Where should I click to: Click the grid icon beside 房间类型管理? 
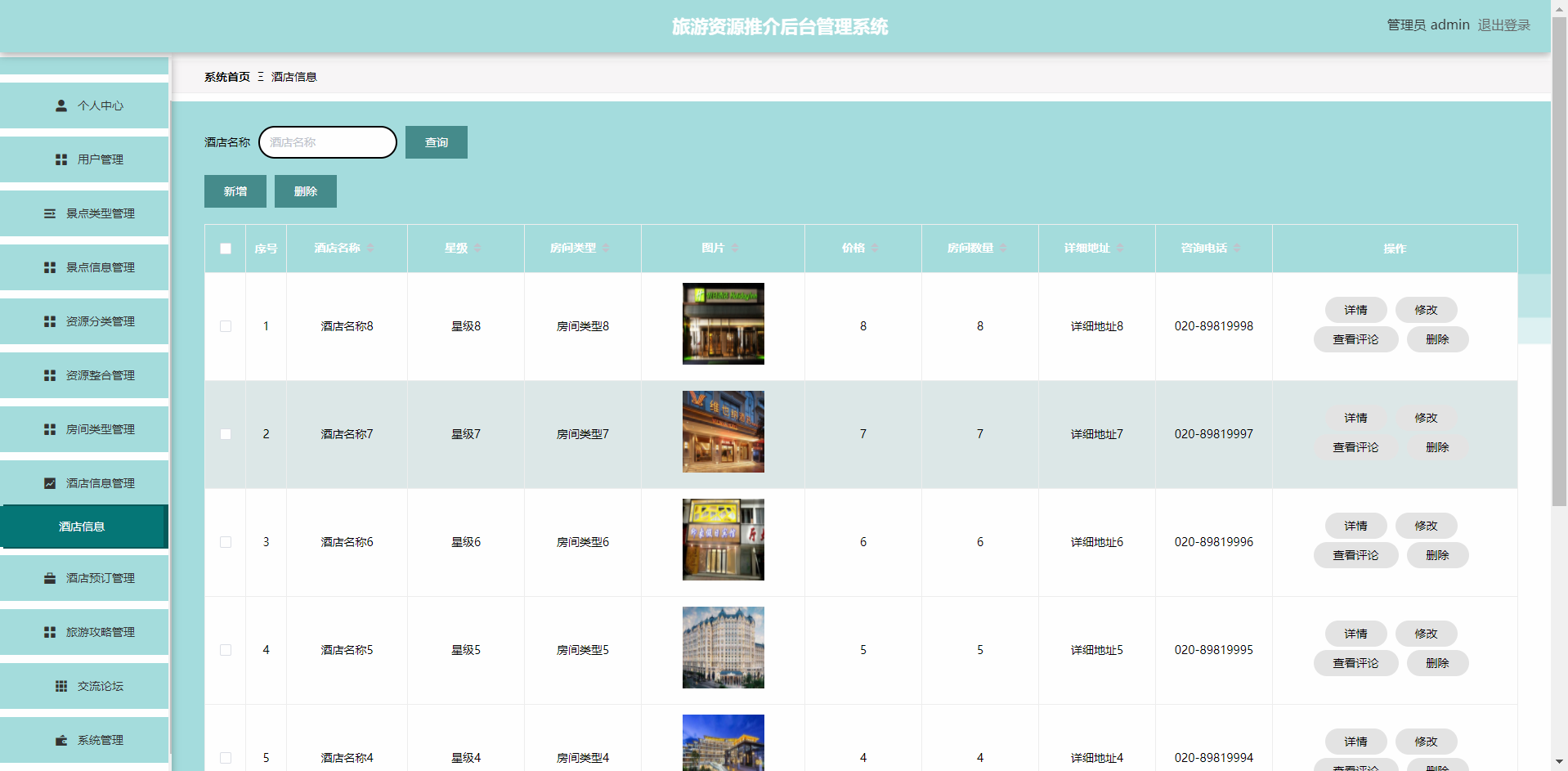tap(50, 429)
